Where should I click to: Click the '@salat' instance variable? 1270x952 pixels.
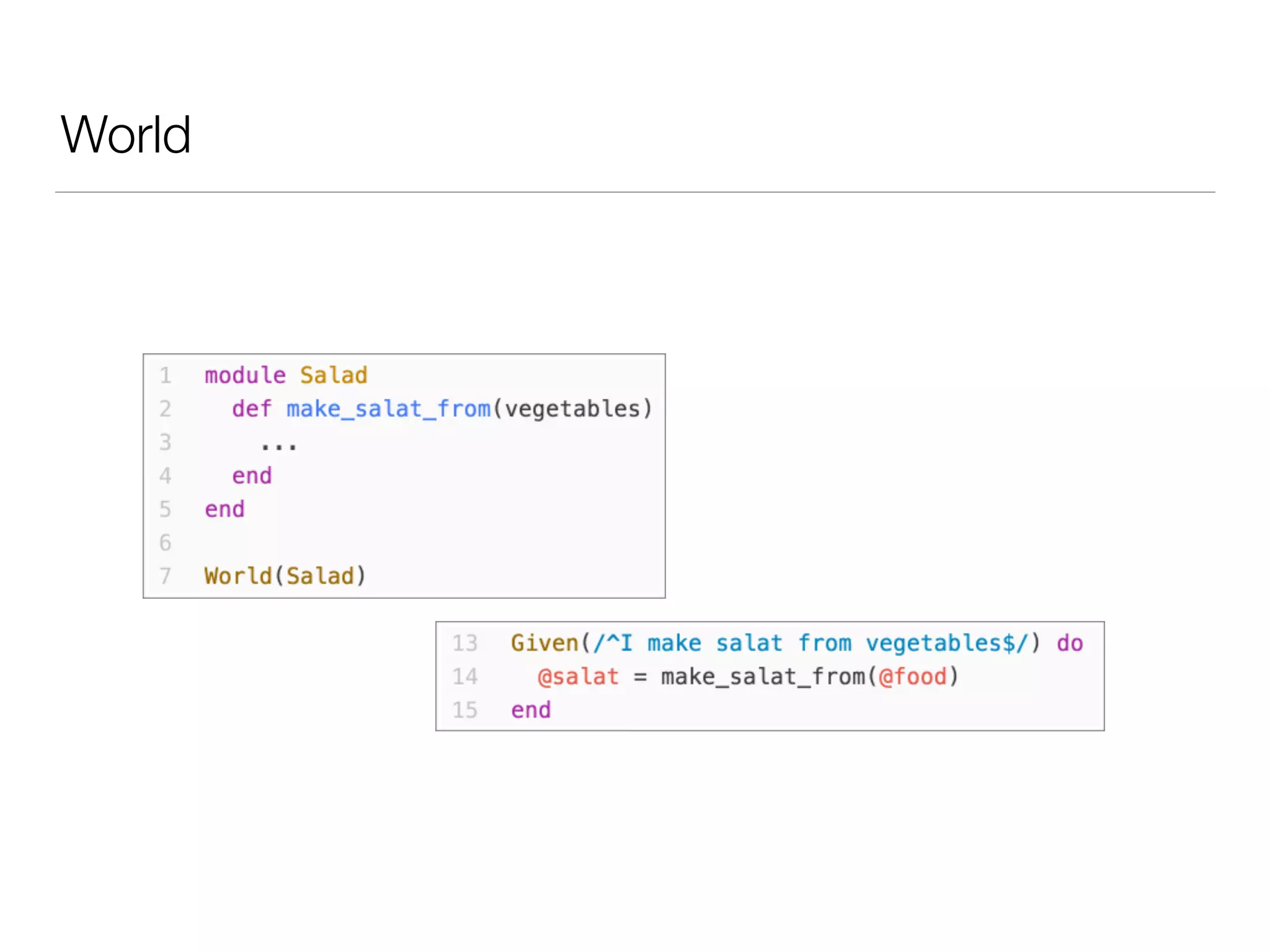click(x=578, y=677)
